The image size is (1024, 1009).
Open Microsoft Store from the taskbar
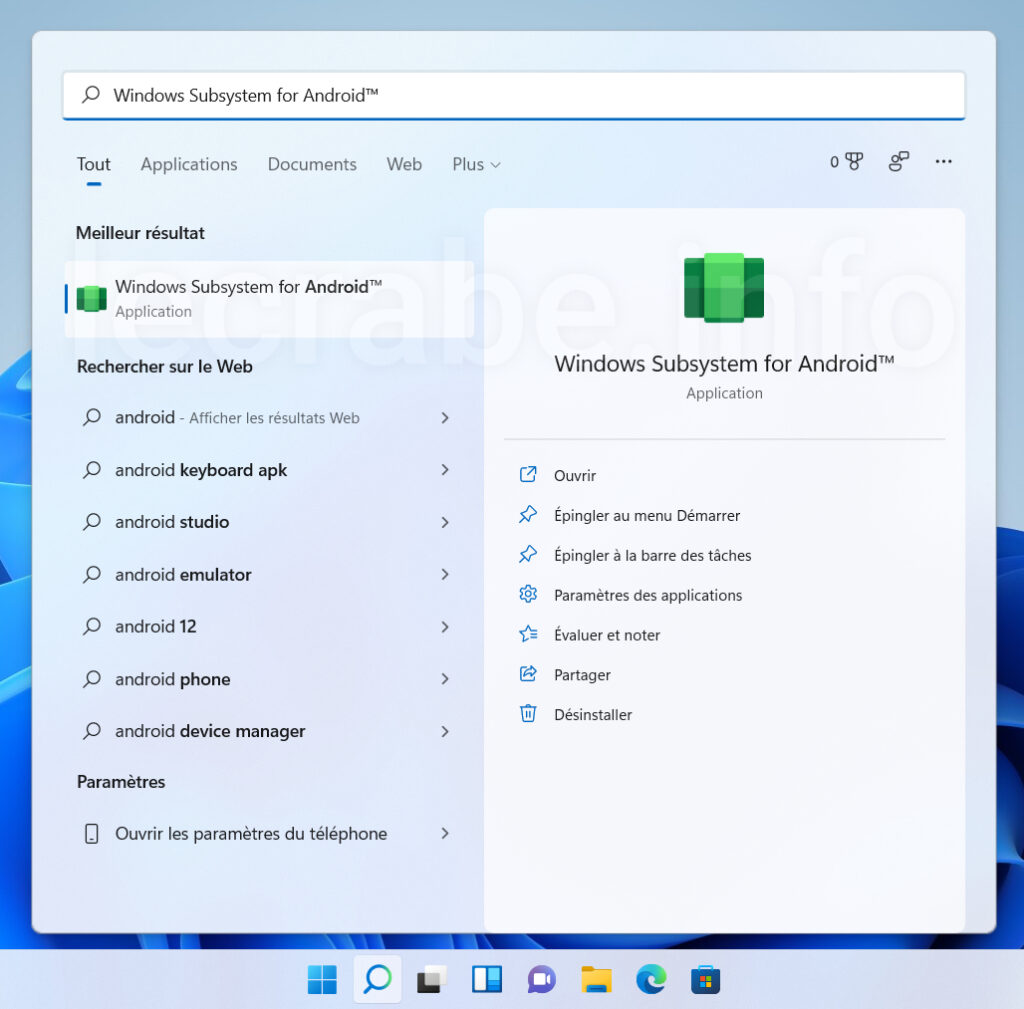coord(705,979)
